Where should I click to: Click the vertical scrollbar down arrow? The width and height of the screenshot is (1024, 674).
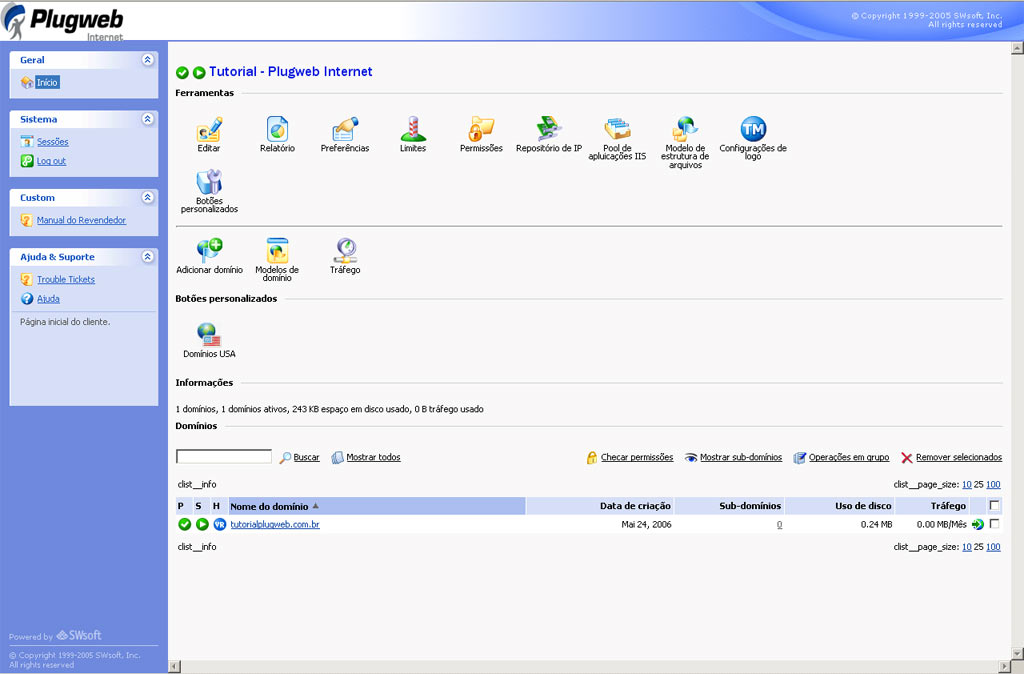click(1017, 653)
